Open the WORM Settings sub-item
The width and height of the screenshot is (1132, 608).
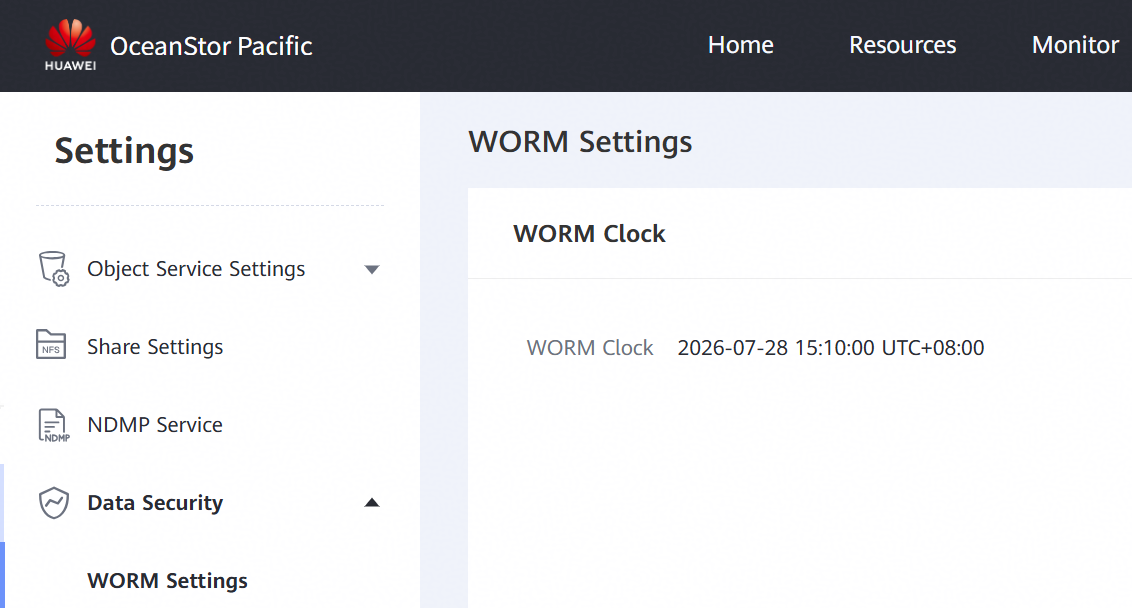(167, 581)
